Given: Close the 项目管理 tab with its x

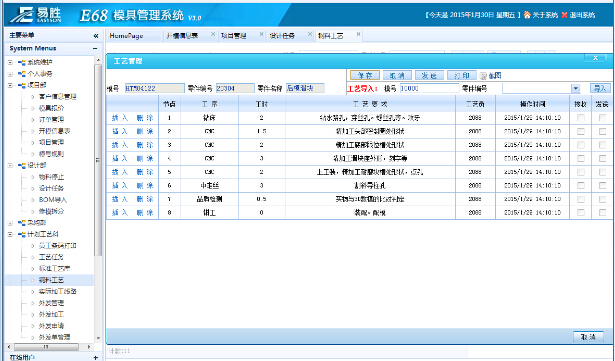Looking at the screenshot, I should pos(261,34).
